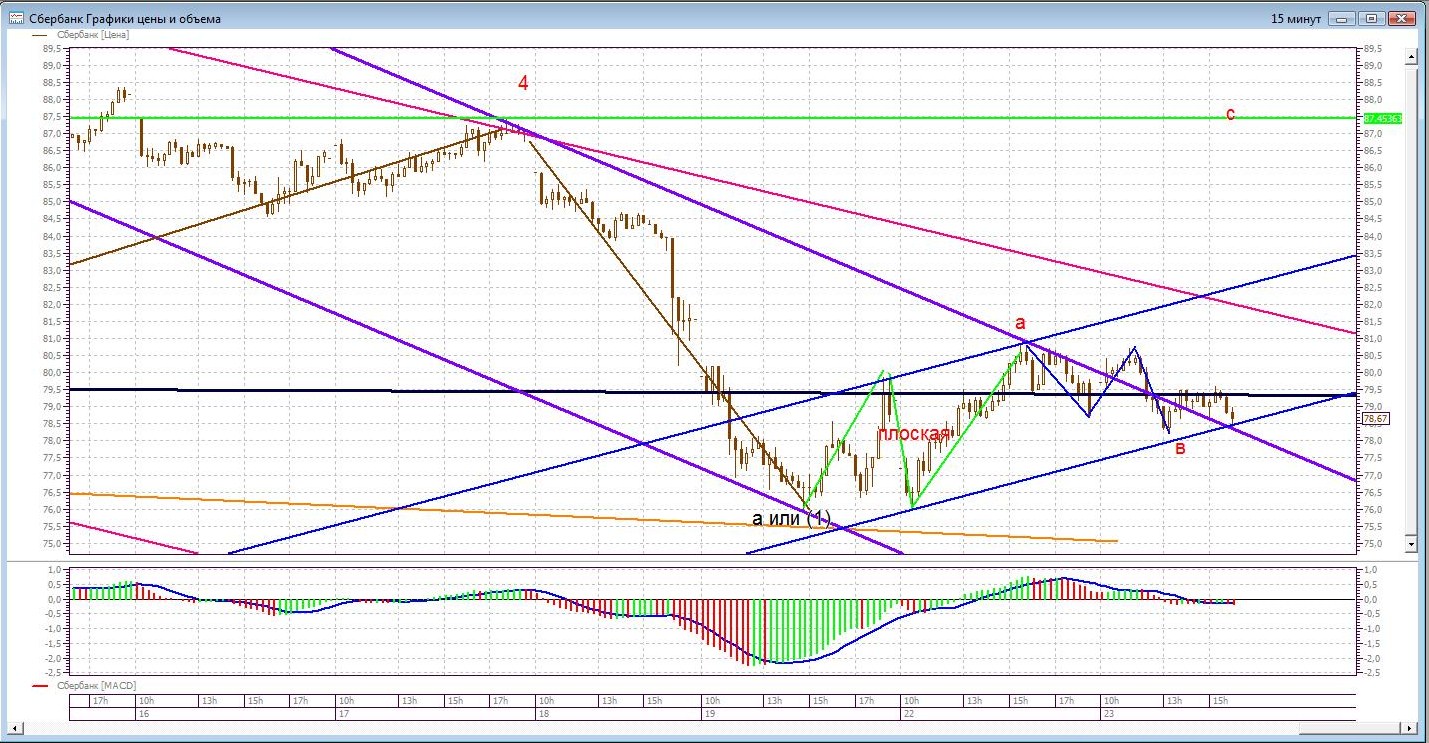Click the 'Сбербанк [MACD]' legend label

pyautogui.click(x=96, y=686)
